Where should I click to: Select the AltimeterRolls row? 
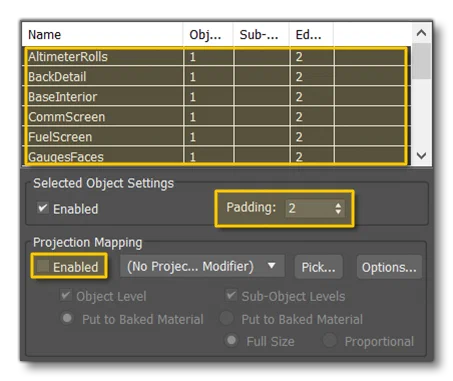pyautogui.click(x=217, y=57)
